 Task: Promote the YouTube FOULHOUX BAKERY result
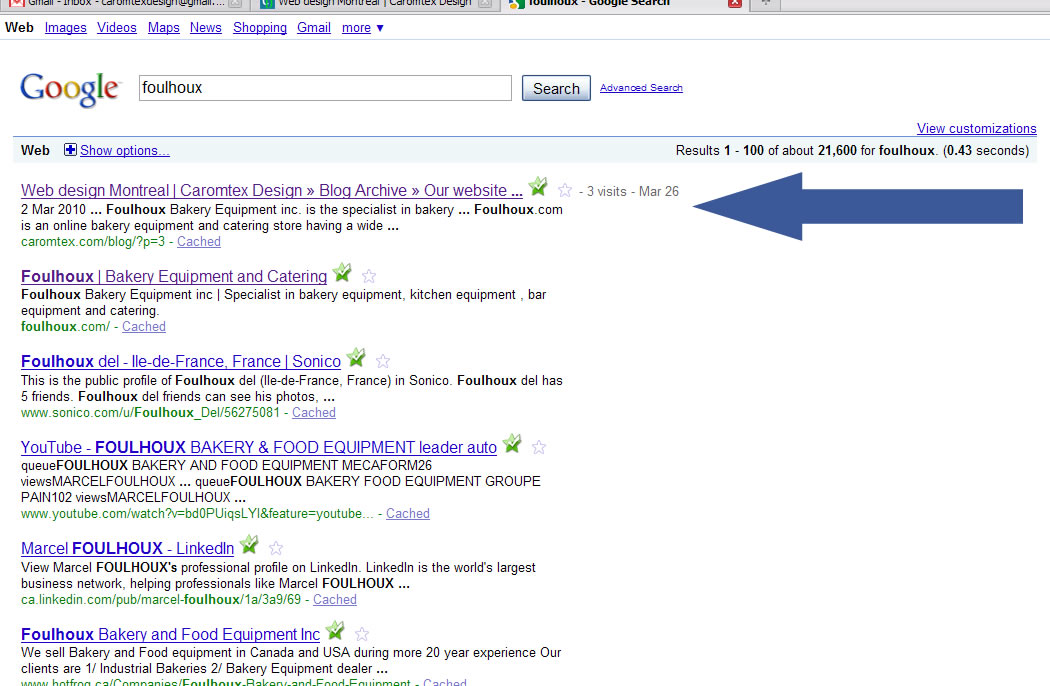(x=512, y=443)
